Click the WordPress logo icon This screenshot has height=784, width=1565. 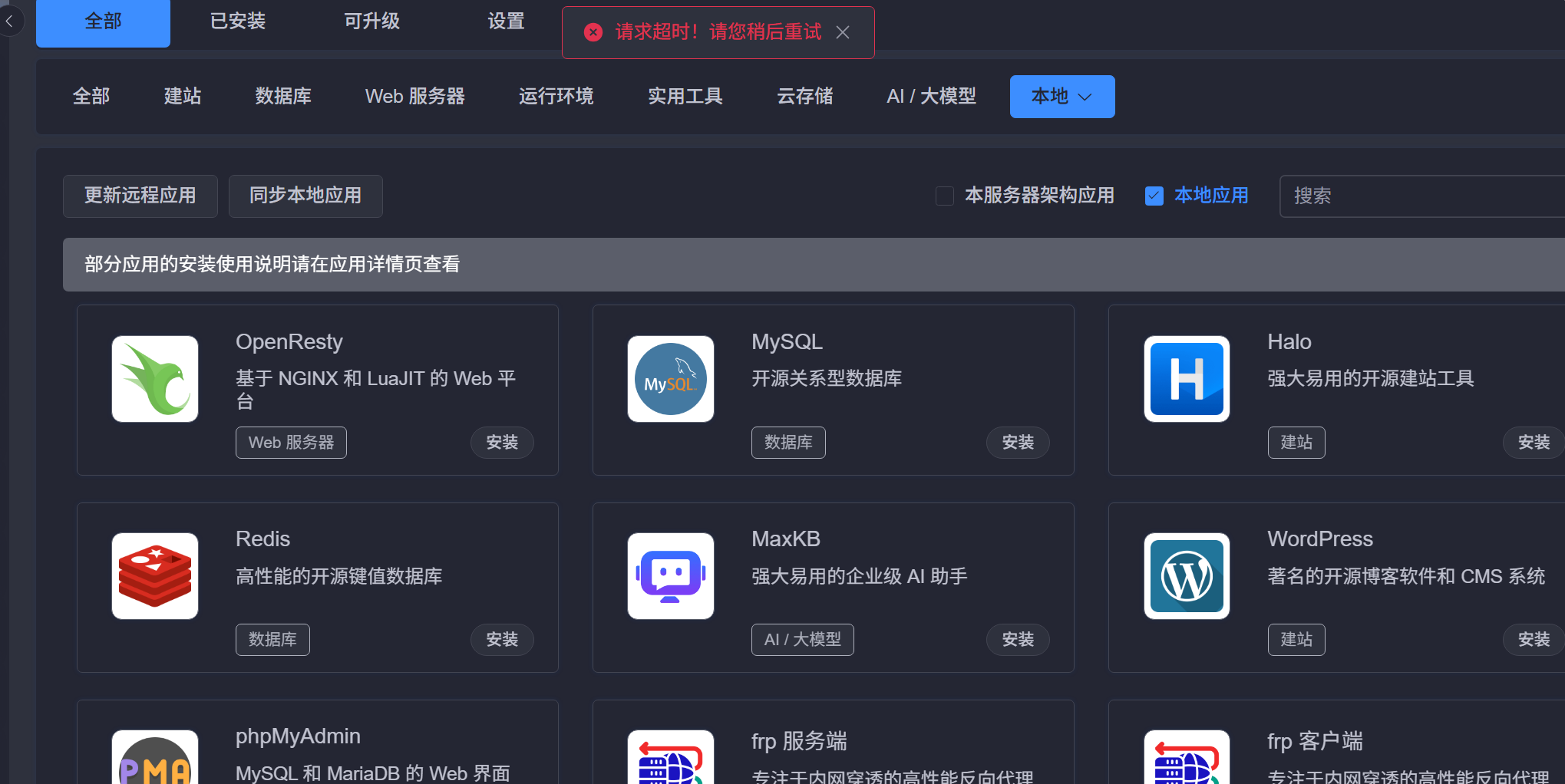[x=1187, y=576]
